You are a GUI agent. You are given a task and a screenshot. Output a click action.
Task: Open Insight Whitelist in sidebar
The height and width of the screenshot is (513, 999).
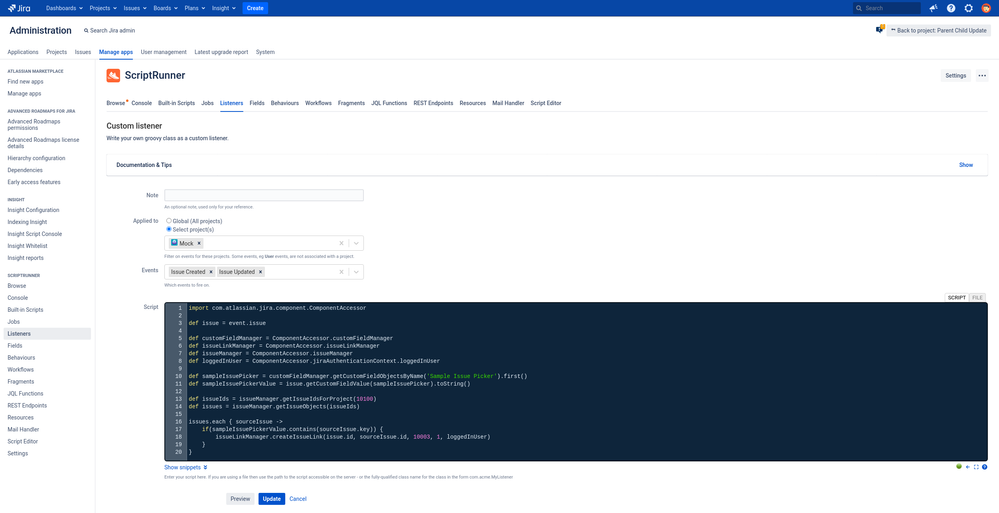27,246
